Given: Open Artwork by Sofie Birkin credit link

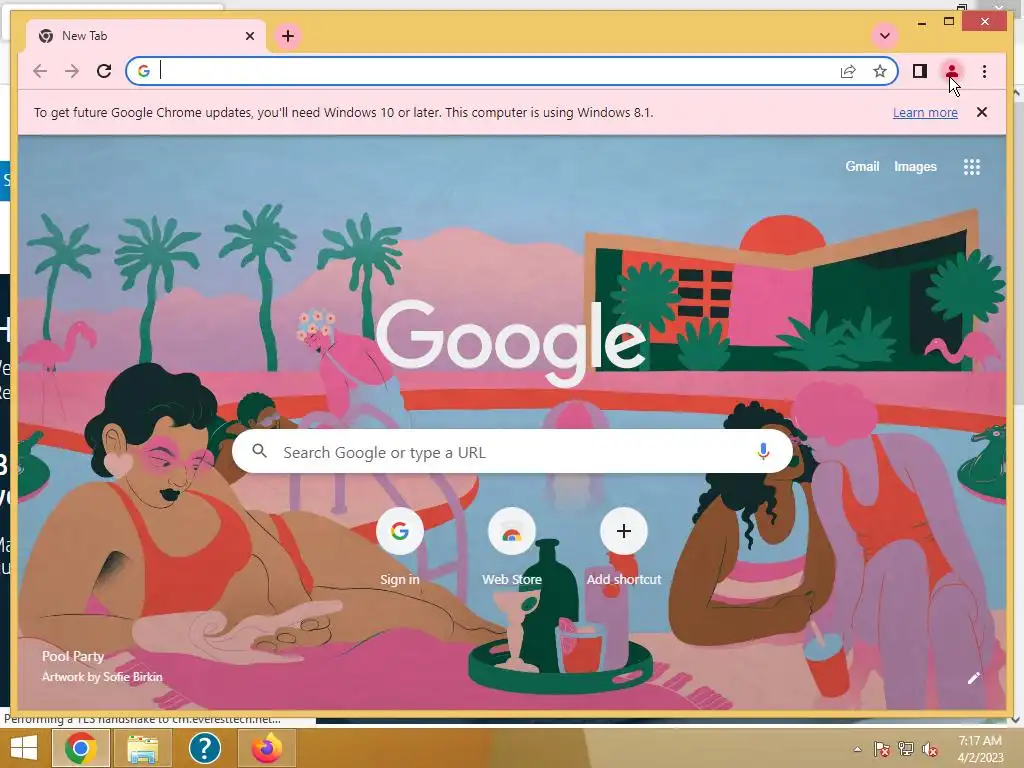Looking at the screenshot, I should (x=102, y=677).
